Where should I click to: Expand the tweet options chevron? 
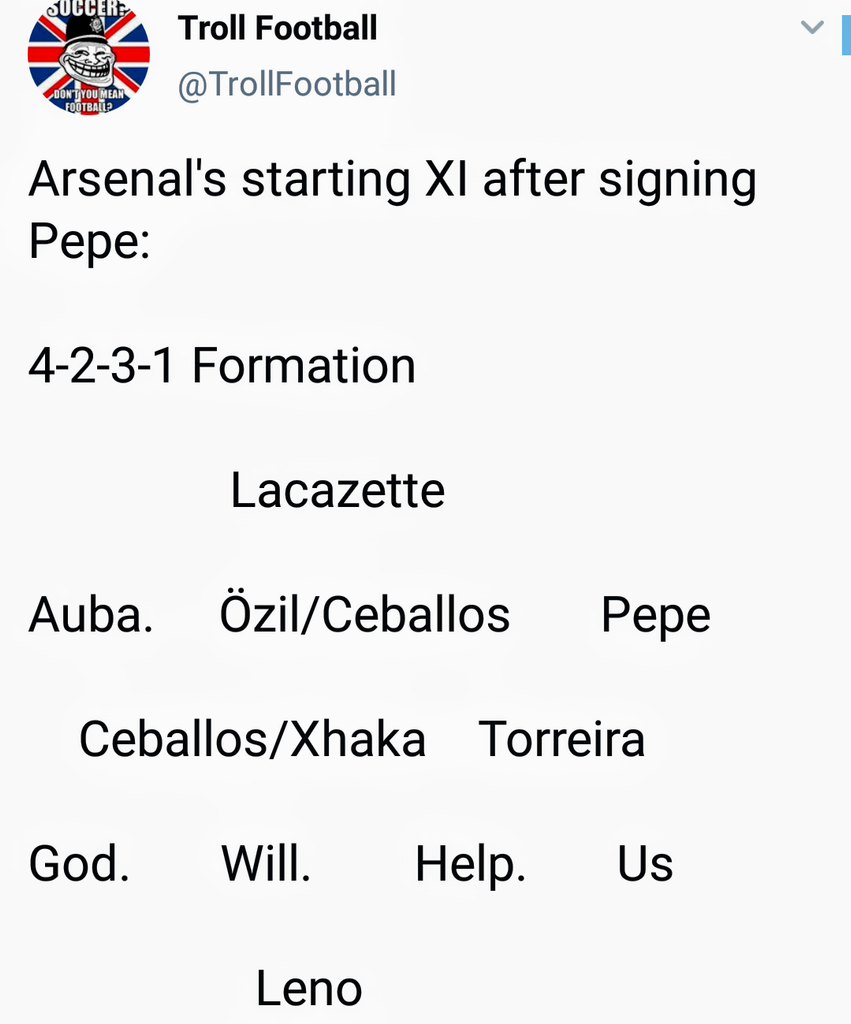[x=812, y=27]
